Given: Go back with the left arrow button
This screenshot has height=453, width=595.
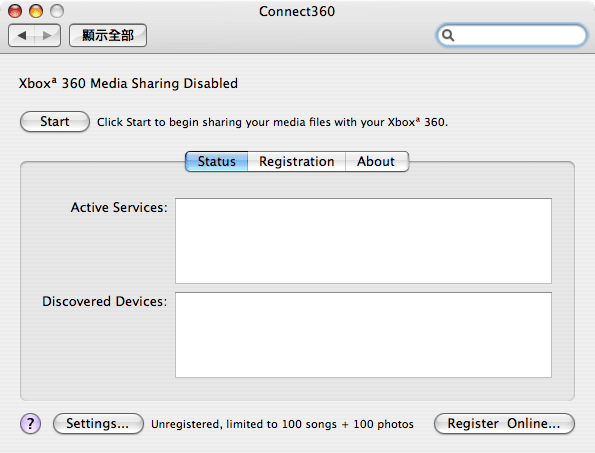Looking at the screenshot, I should click(22, 36).
